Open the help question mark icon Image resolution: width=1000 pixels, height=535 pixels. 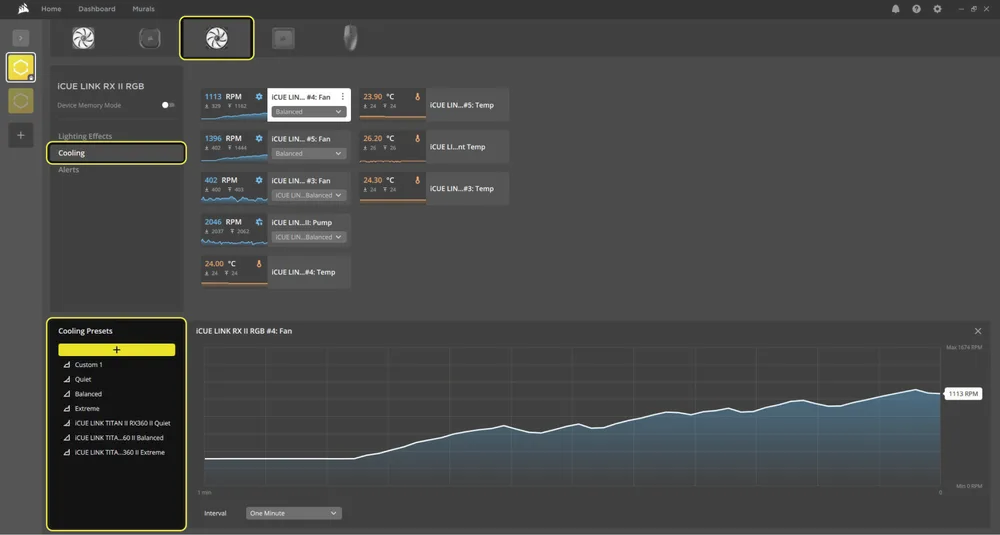click(916, 9)
